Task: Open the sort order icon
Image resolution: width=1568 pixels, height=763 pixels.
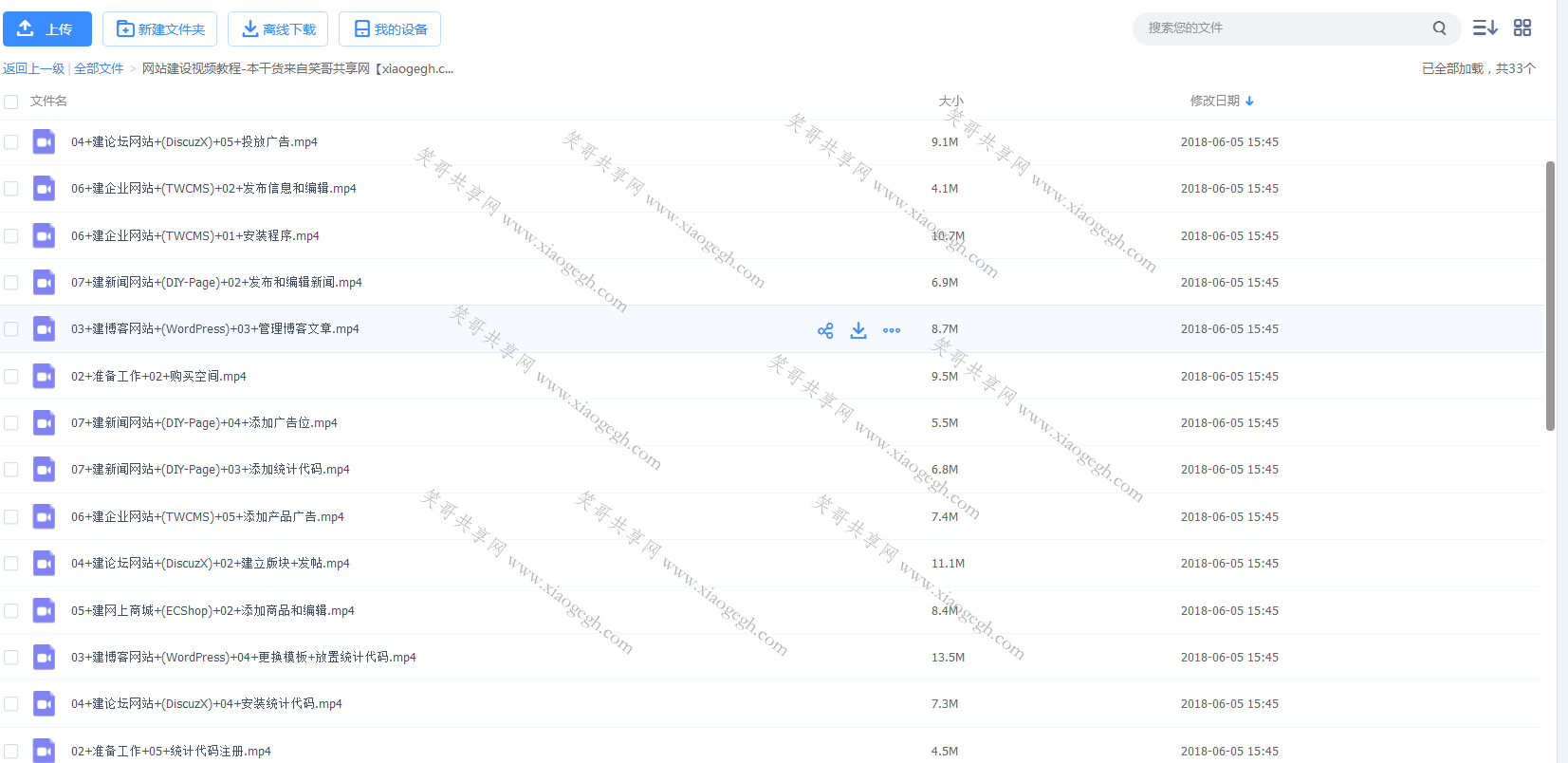Action: pos(1485,28)
